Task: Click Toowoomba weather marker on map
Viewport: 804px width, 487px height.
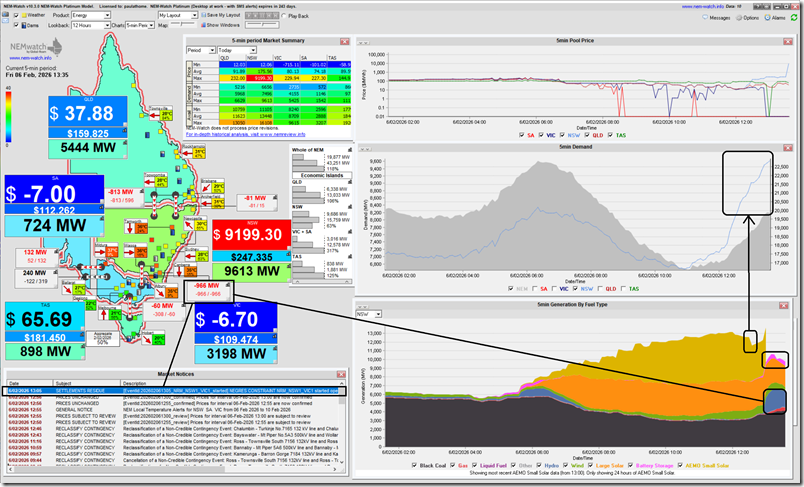Action: click(x=155, y=181)
